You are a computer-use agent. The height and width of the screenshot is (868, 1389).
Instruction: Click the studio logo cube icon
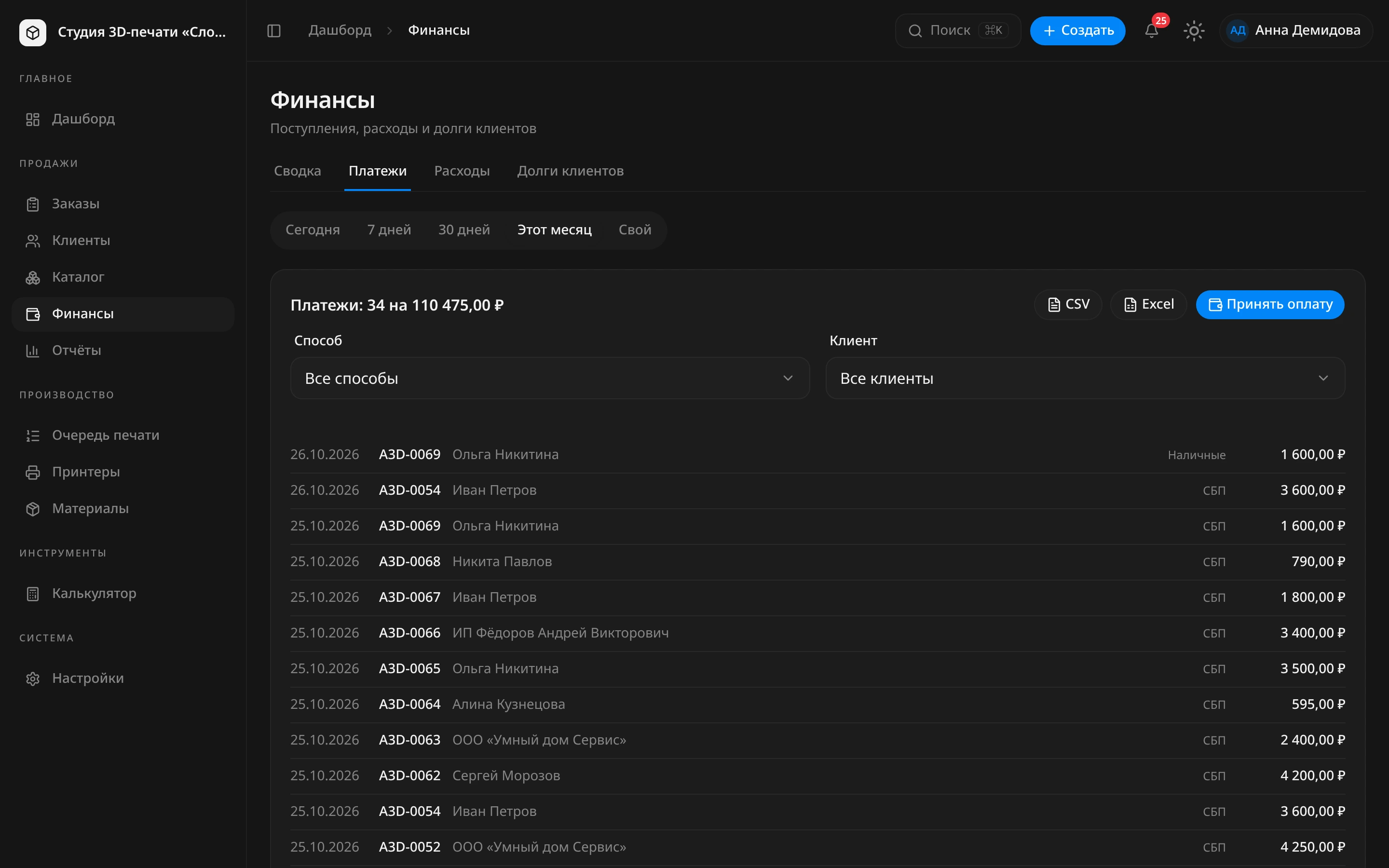tap(33, 32)
